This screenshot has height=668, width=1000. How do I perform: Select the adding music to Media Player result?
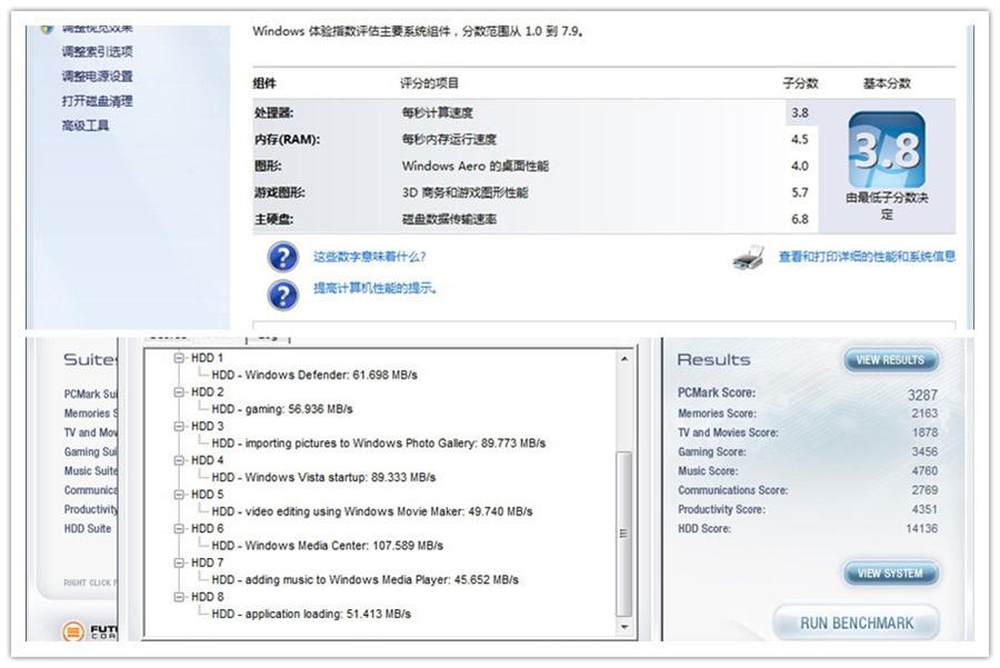(365, 580)
